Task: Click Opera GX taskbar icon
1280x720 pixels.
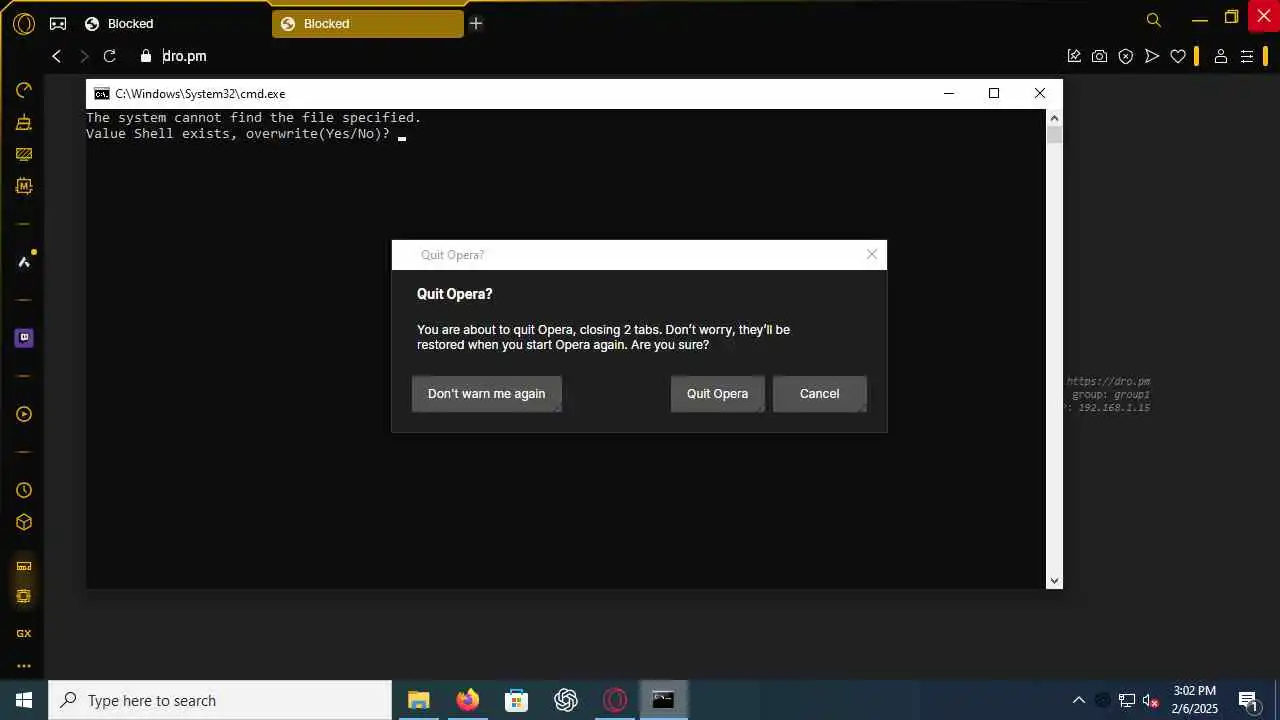Action: coord(615,700)
